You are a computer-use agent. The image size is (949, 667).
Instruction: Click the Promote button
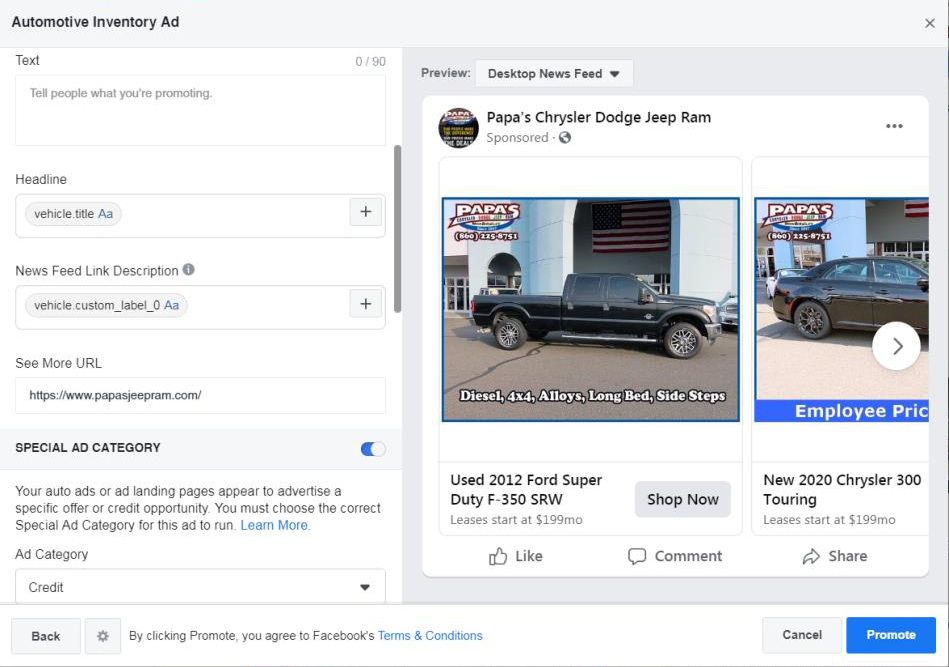891,635
